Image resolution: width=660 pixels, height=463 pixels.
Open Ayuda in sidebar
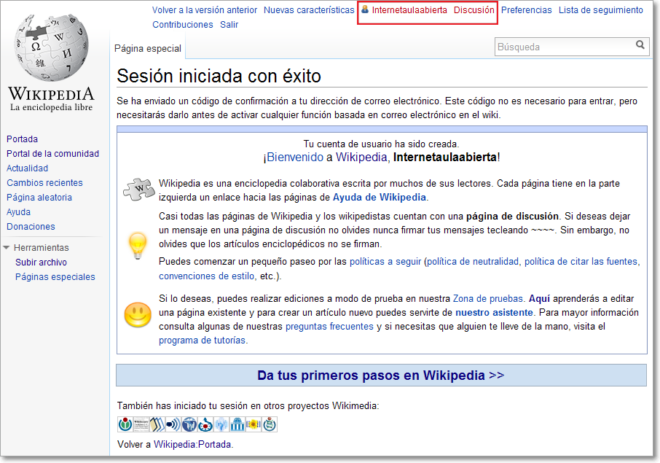coord(19,212)
